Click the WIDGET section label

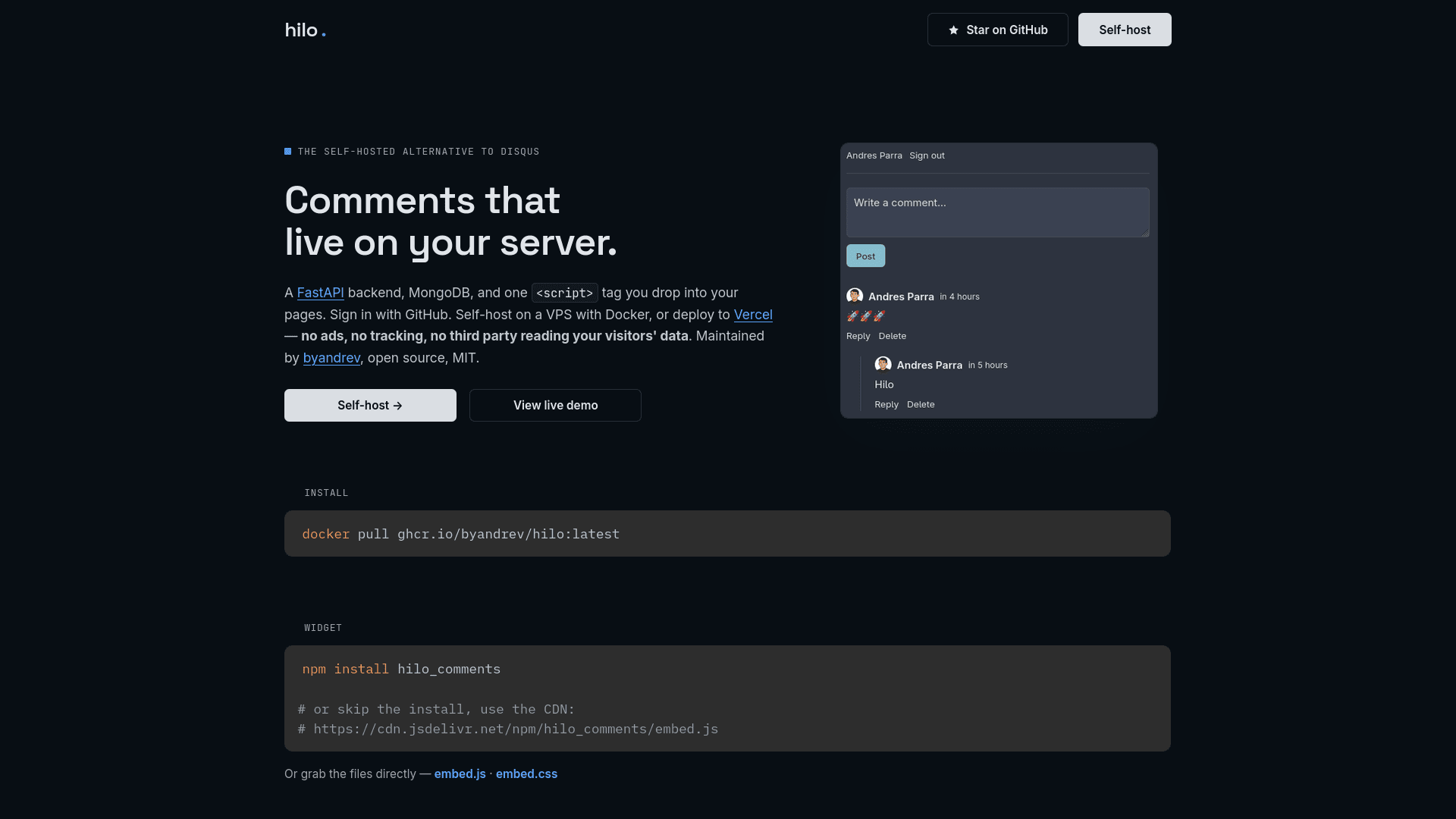[323, 628]
